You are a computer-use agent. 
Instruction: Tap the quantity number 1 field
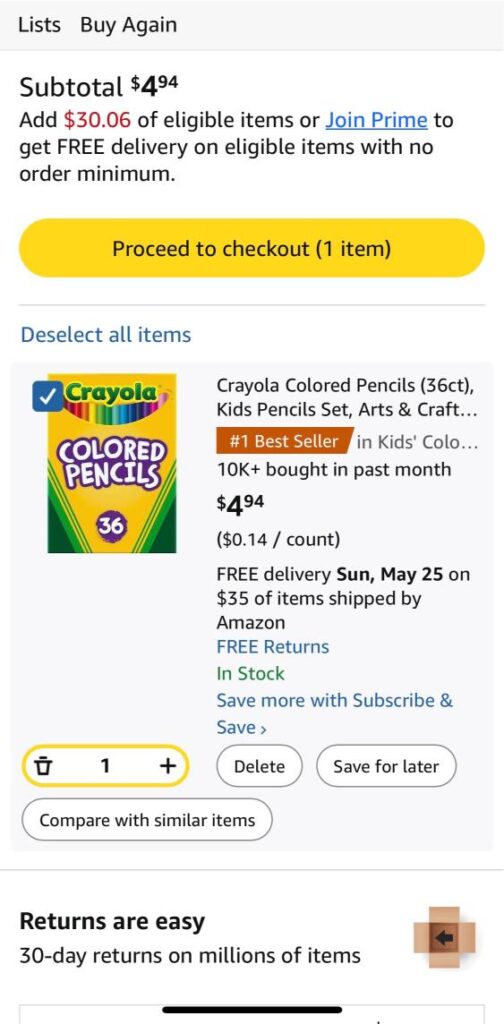pos(104,765)
